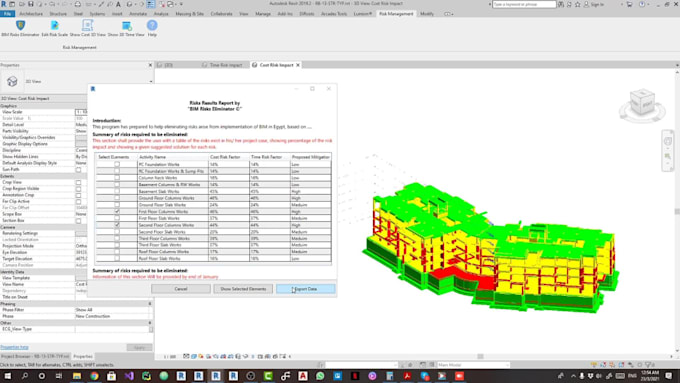Uncheck the Second Floor Columns Works checkbox
Screen dimensions: 680x383
tap(117, 225)
